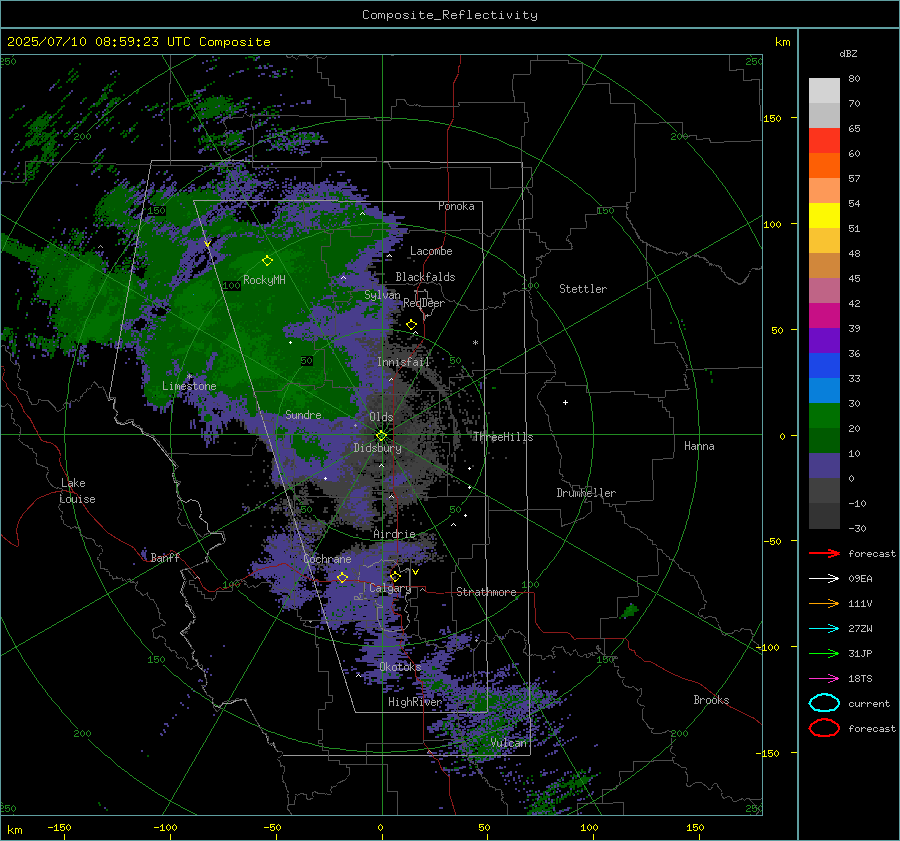Screen dimensions: 900x841
Task: Click the Banff city label
Action: (165, 557)
